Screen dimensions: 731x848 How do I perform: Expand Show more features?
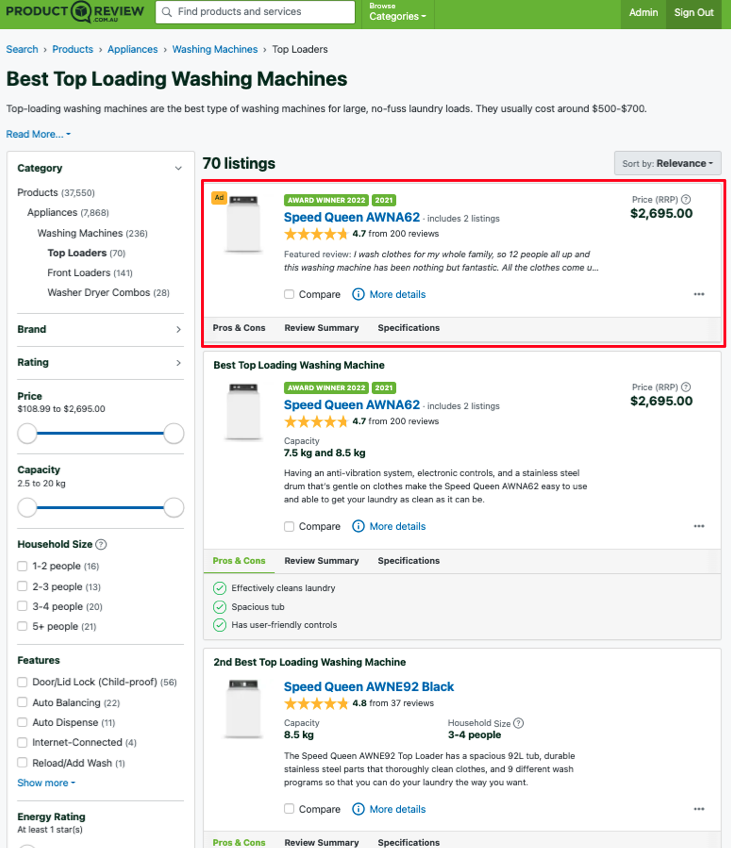coord(46,783)
